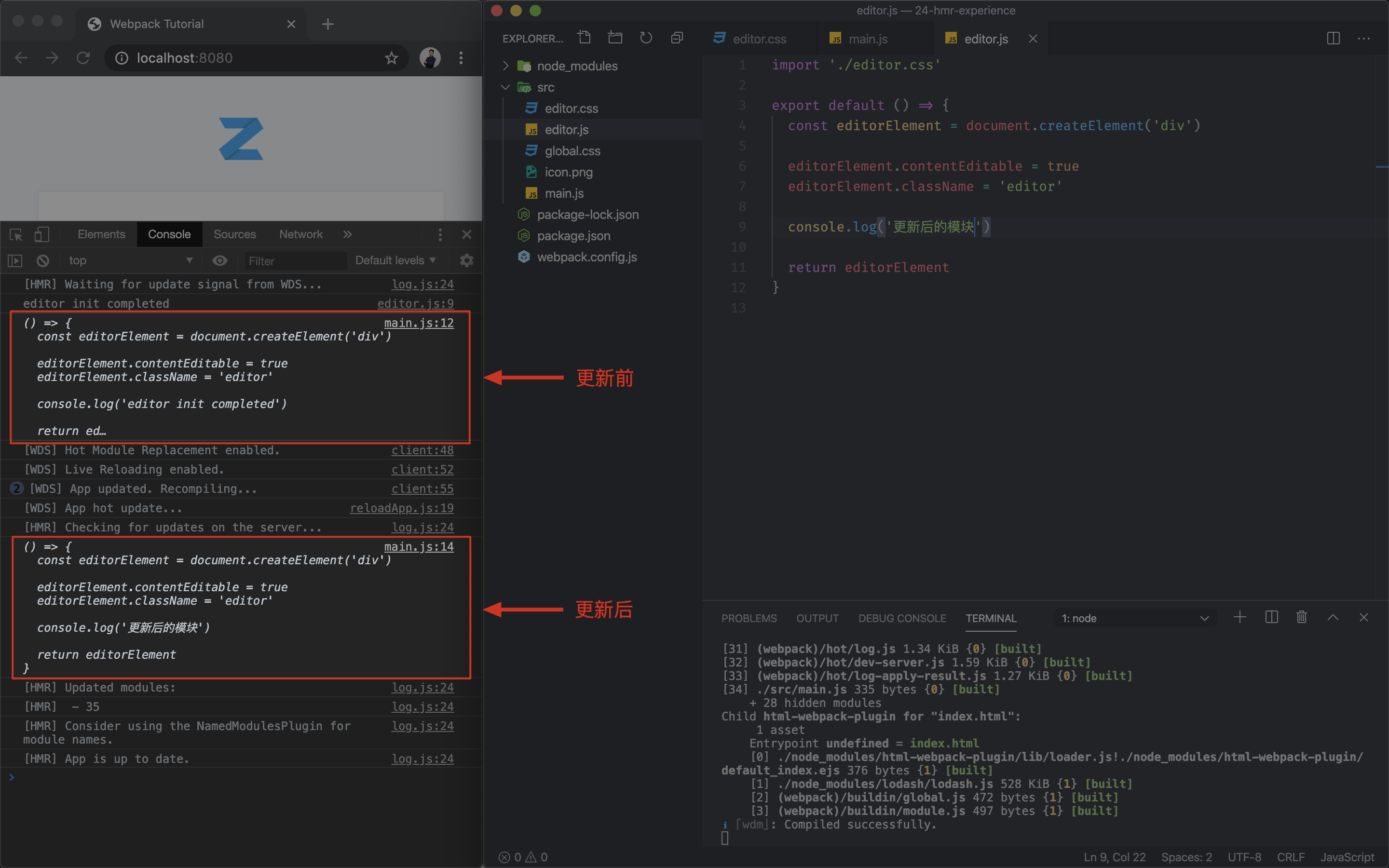Open Chrome profile avatar
The width and height of the screenshot is (1389, 868).
pyautogui.click(x=430, y=58)
